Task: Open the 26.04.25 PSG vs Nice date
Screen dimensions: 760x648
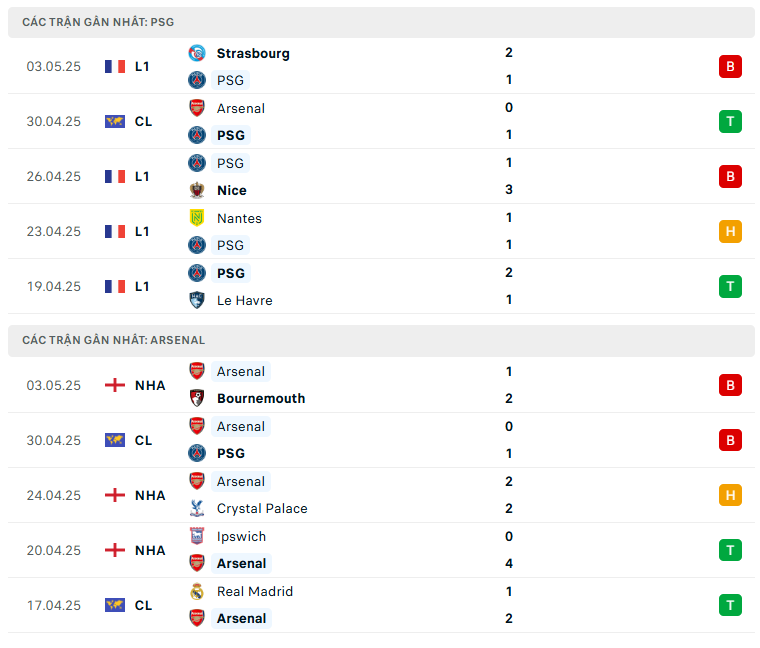Action: tap(54, 176)
